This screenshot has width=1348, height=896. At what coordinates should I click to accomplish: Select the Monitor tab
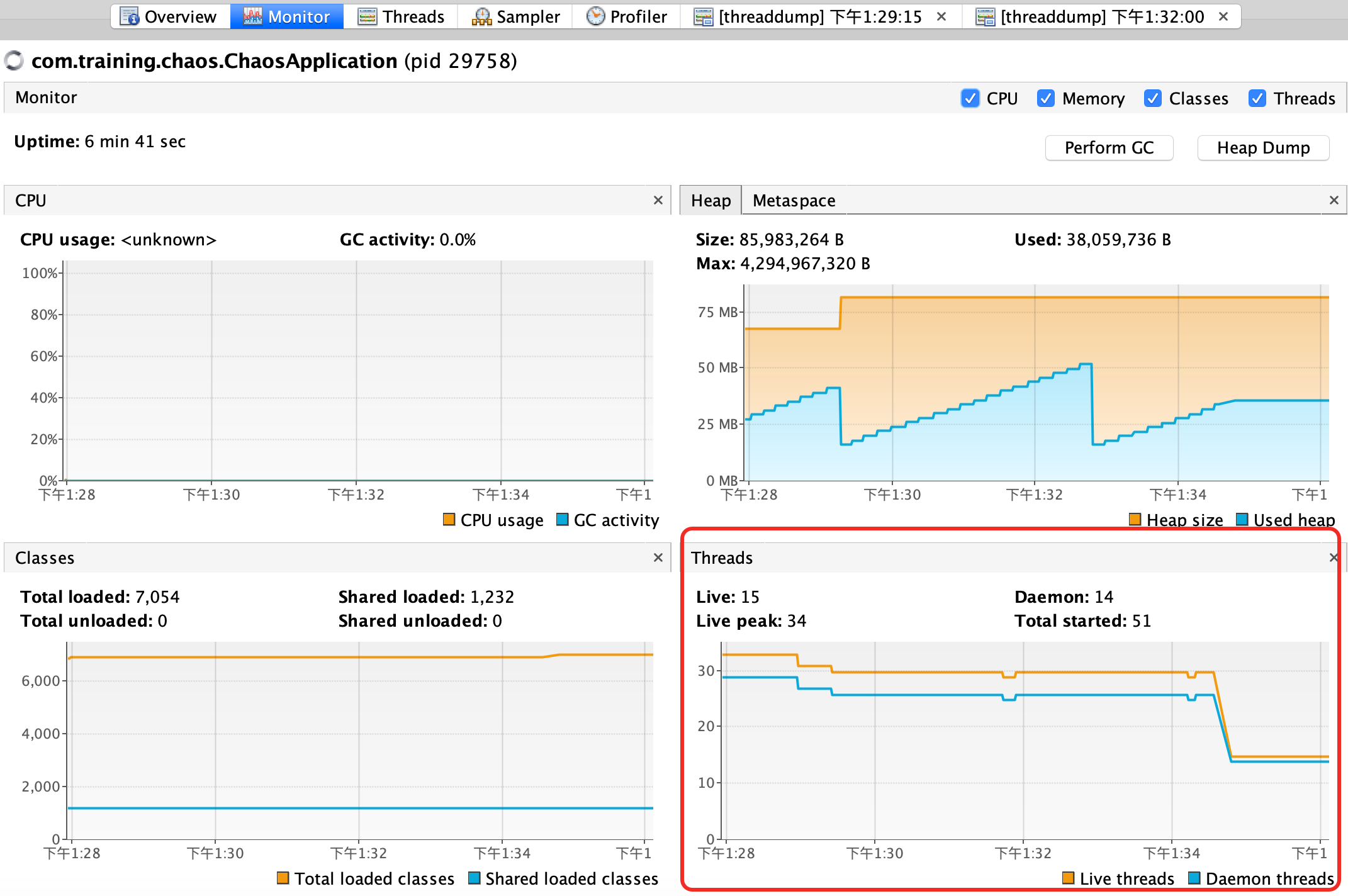287,16
